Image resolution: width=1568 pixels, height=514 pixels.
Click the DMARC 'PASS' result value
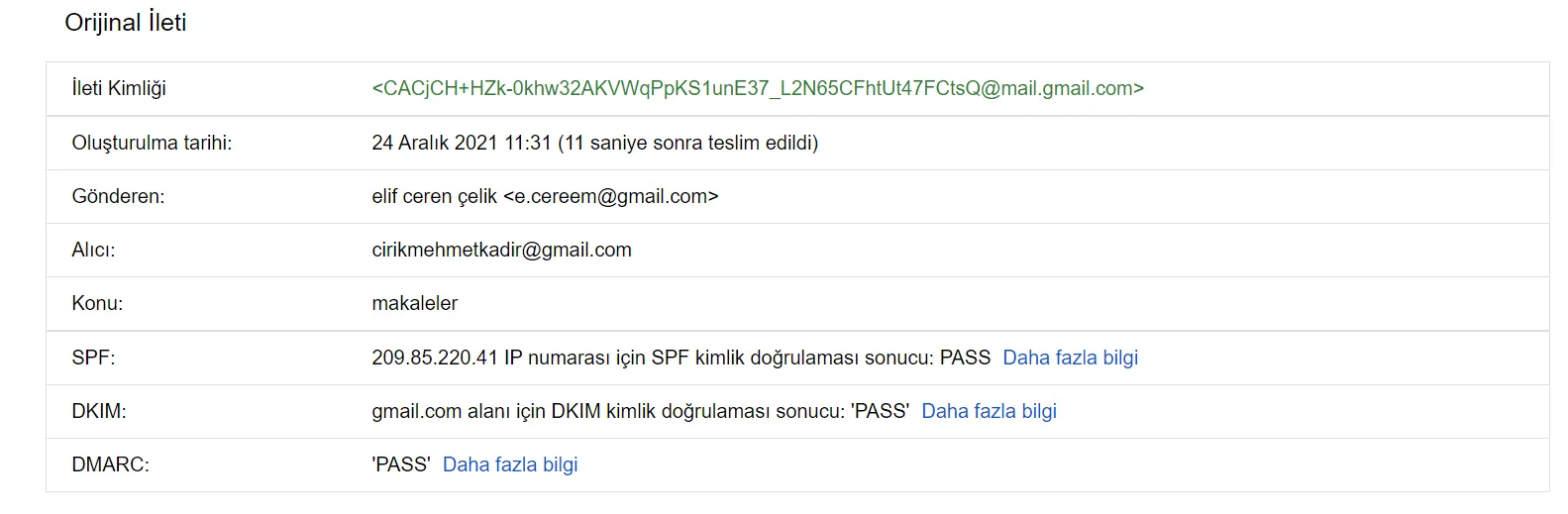(x=401, y=464)
